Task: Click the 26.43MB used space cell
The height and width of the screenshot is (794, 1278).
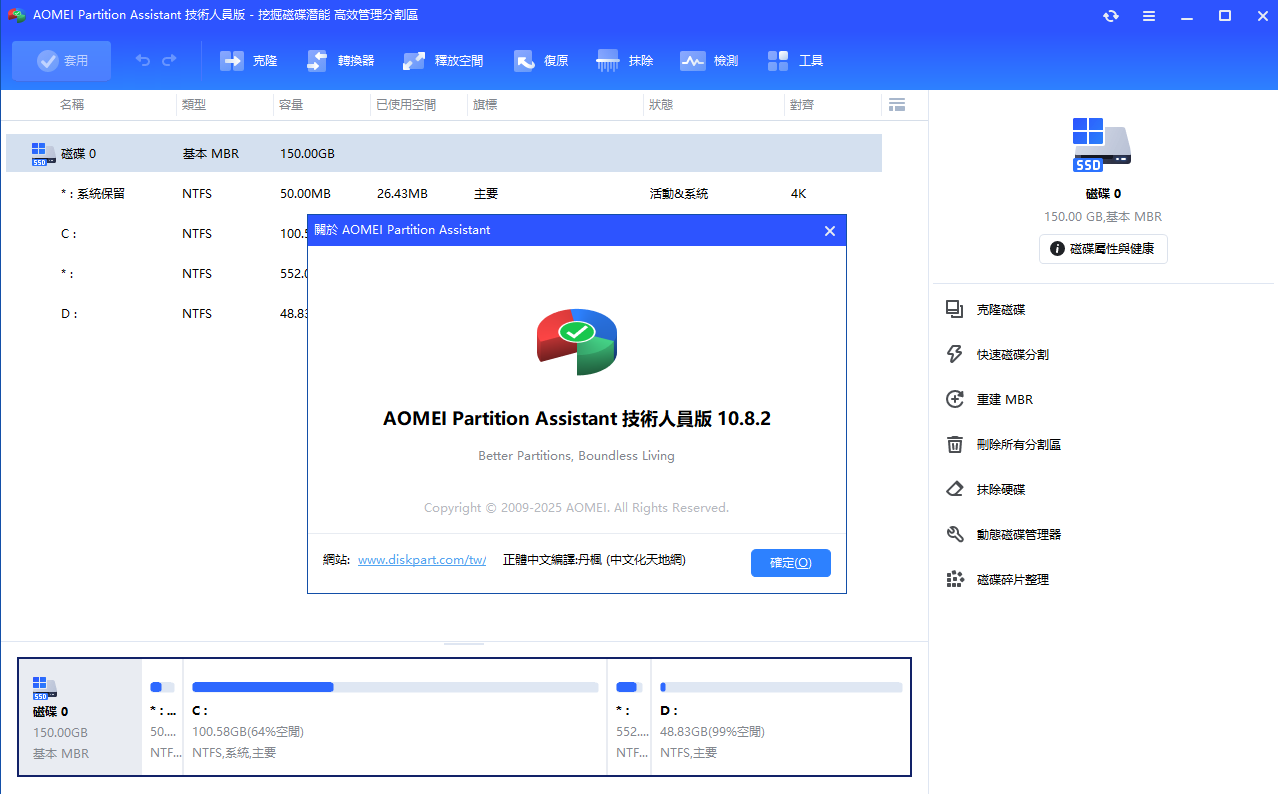Action: (x=402, y=194)
